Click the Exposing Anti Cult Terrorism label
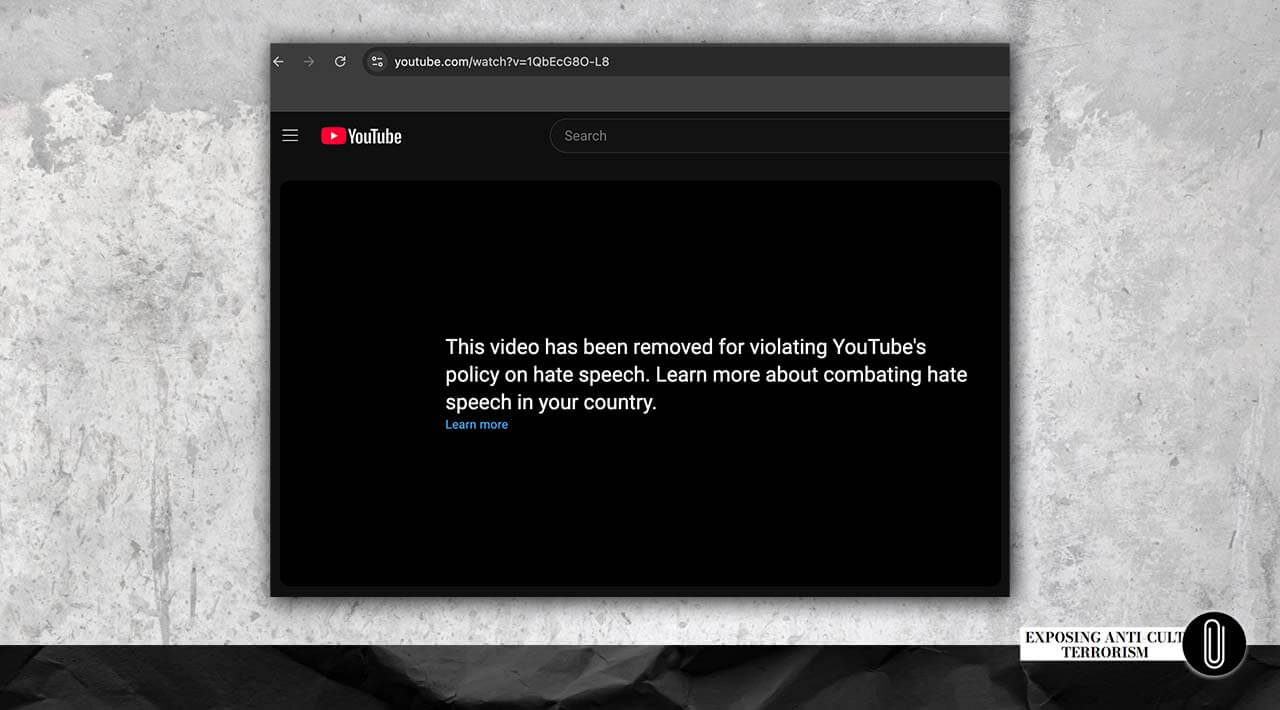 [x=1100, y=644]
